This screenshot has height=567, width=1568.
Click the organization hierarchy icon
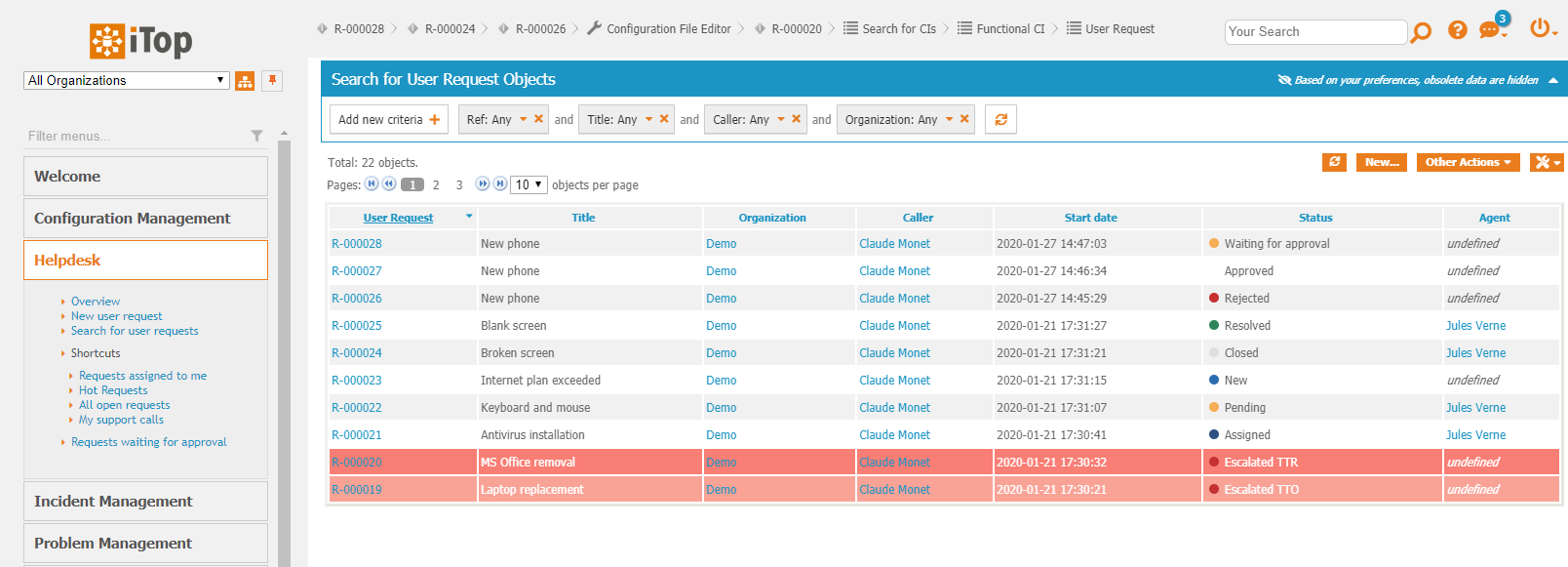[x=245, y=81]
